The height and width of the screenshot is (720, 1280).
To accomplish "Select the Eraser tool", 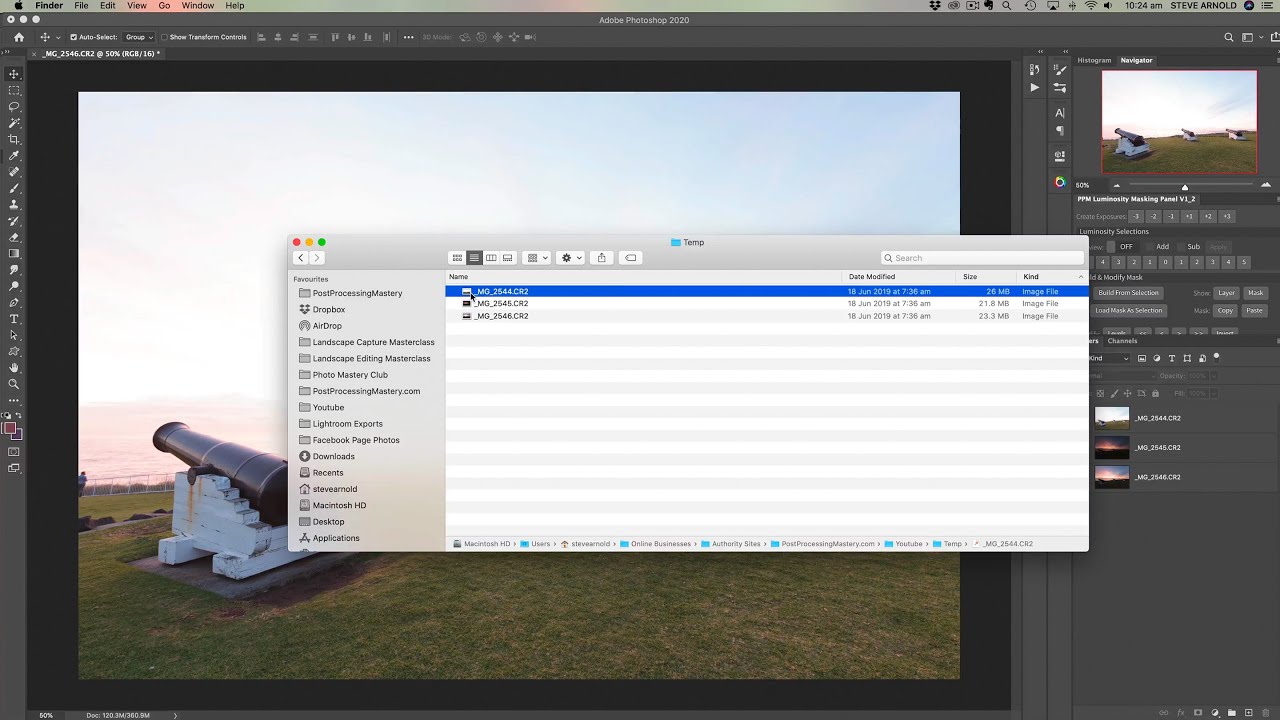I will [14, 237].
